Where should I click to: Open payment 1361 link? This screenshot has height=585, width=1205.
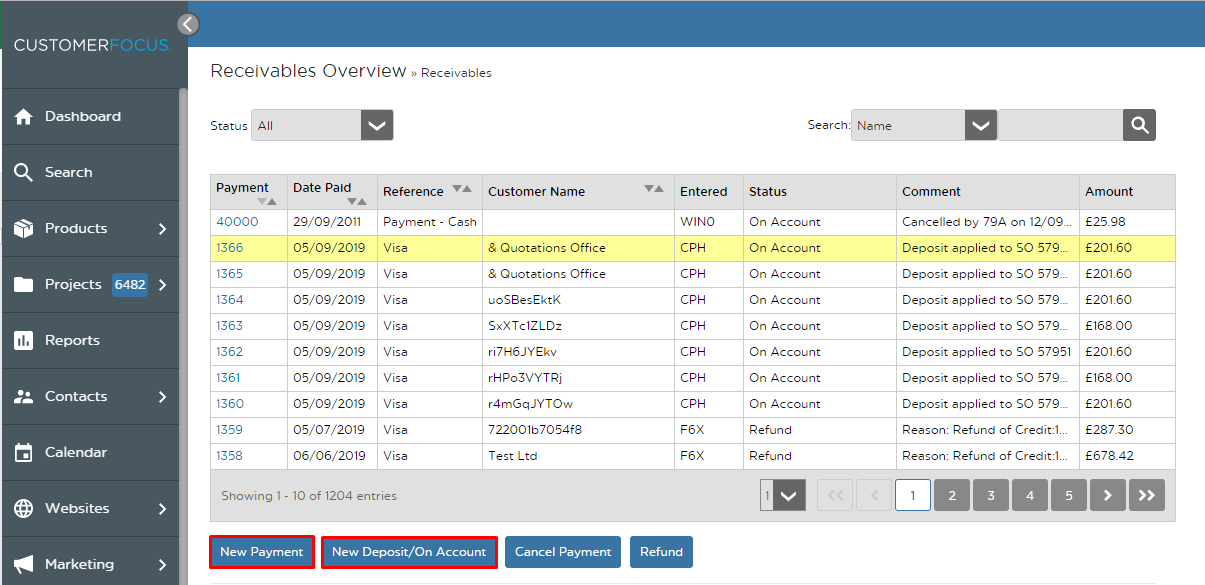tap(228, 378)
